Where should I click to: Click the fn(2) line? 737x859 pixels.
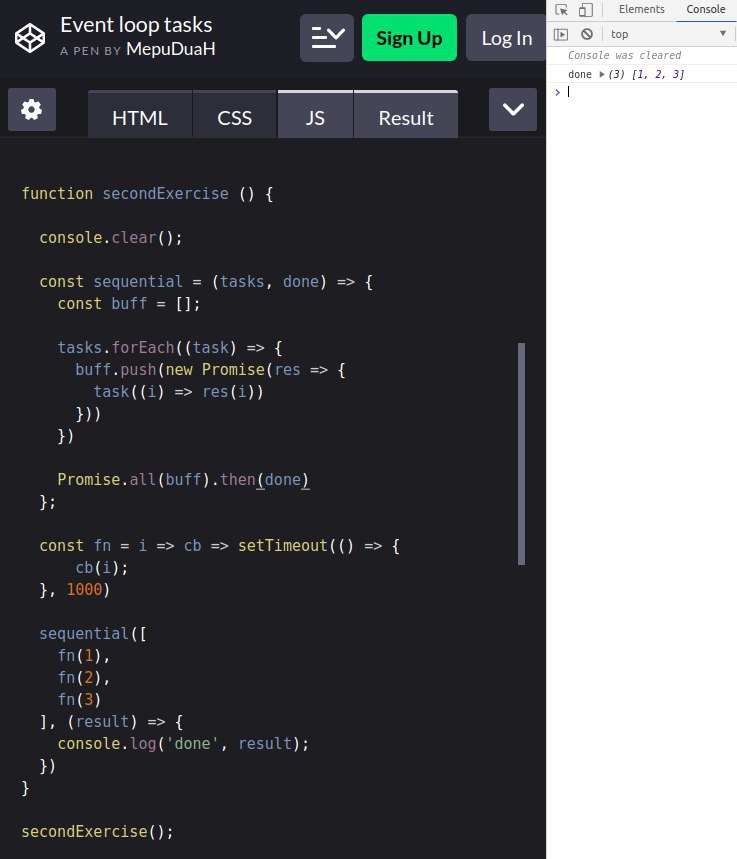coord(84,678)
